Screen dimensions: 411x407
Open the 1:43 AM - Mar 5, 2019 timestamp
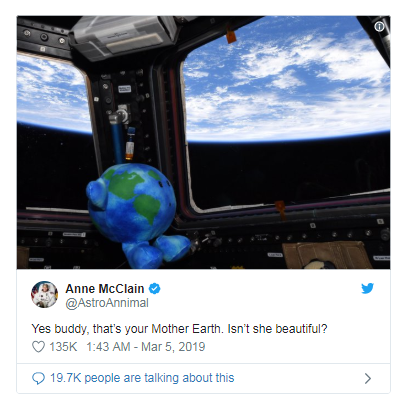146,347
